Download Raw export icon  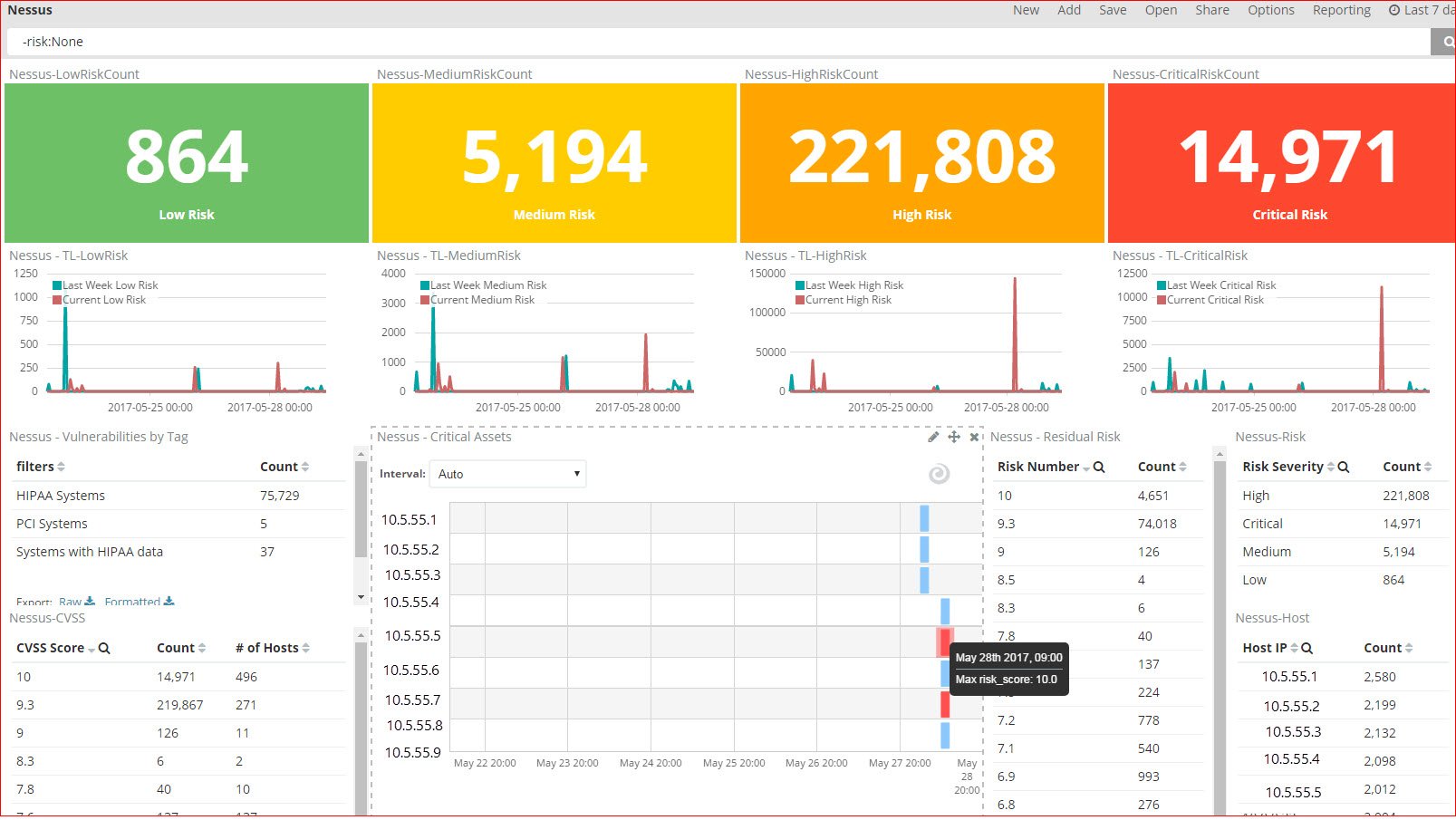point(90,602)
